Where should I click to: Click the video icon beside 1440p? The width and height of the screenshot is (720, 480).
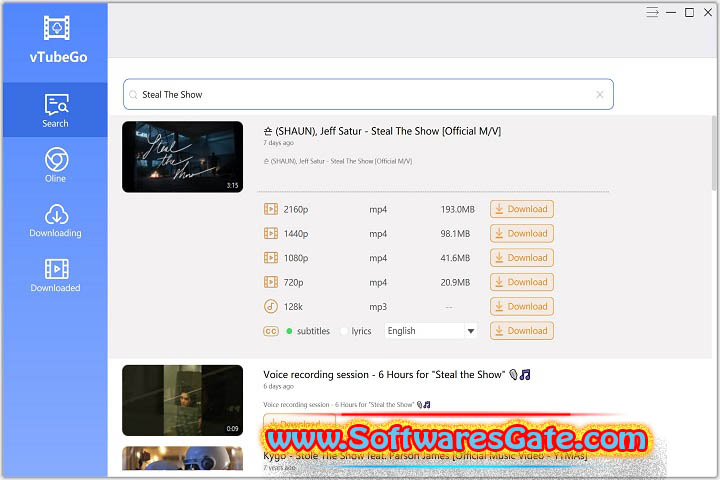pyautogui.click(x=271, y=234)
